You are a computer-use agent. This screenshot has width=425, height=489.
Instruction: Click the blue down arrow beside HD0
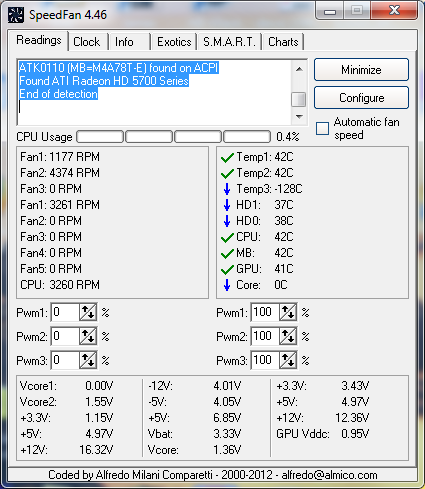[227, 221]
